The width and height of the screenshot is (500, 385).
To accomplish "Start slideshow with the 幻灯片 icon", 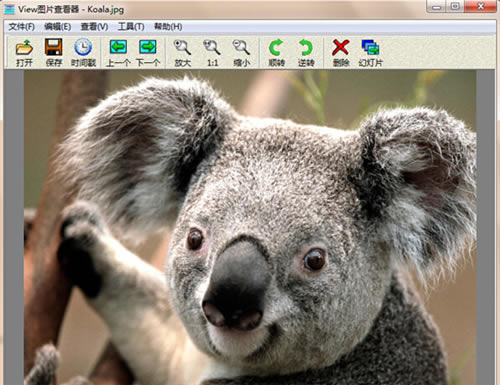I will pos(370,52).
